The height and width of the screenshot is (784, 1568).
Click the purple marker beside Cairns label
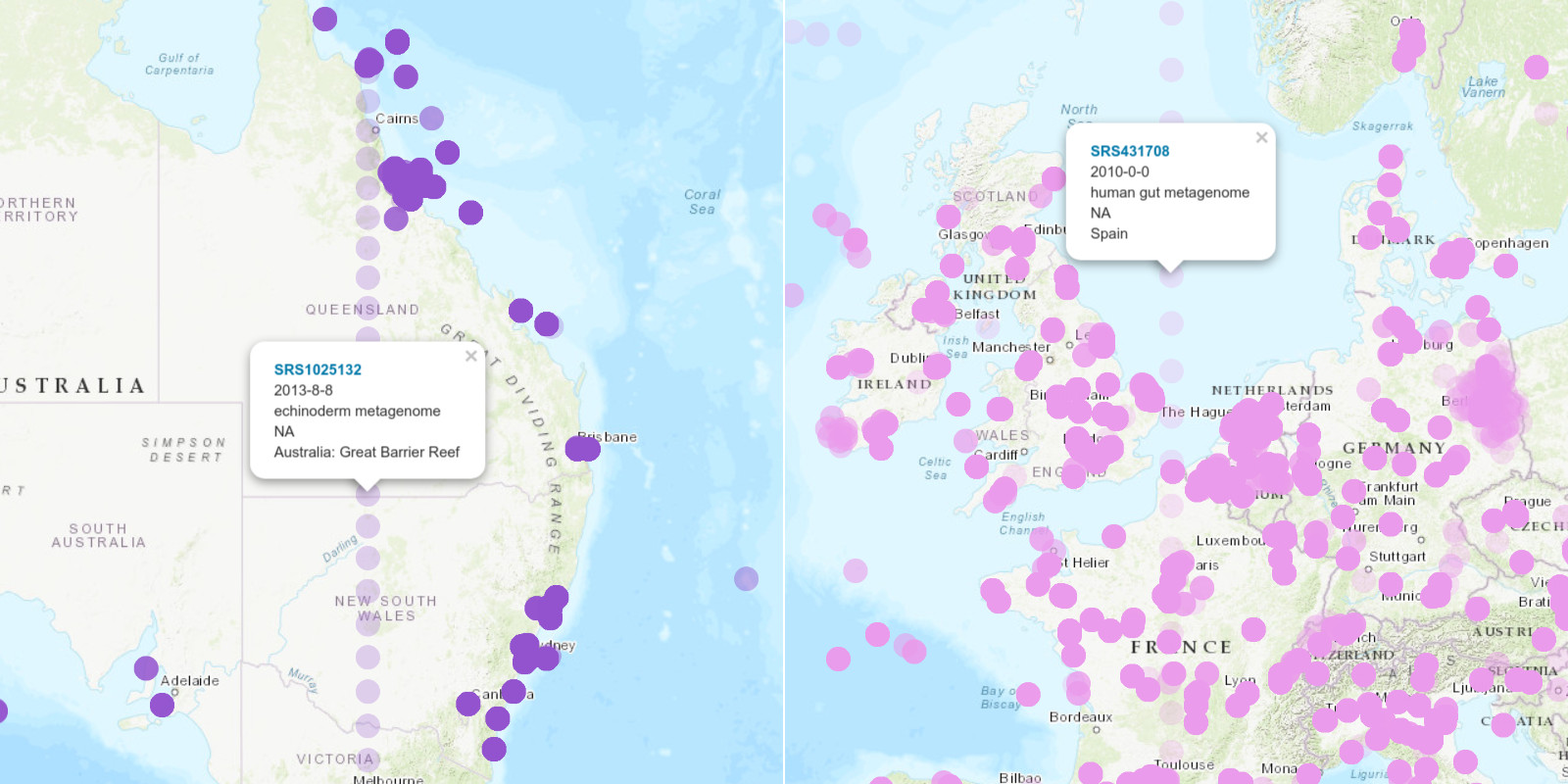(431, 118)
